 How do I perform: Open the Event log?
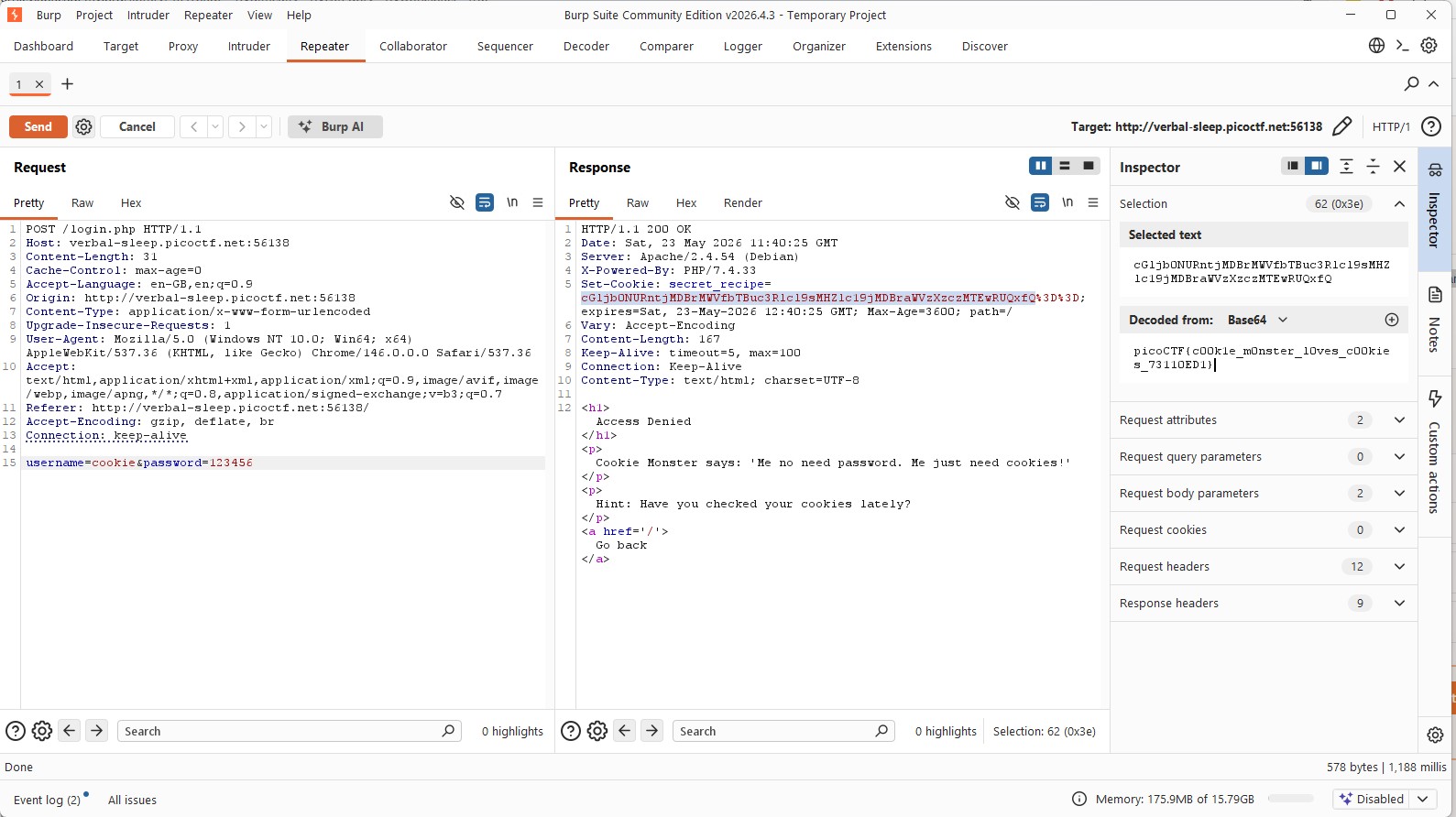(47, 800)
